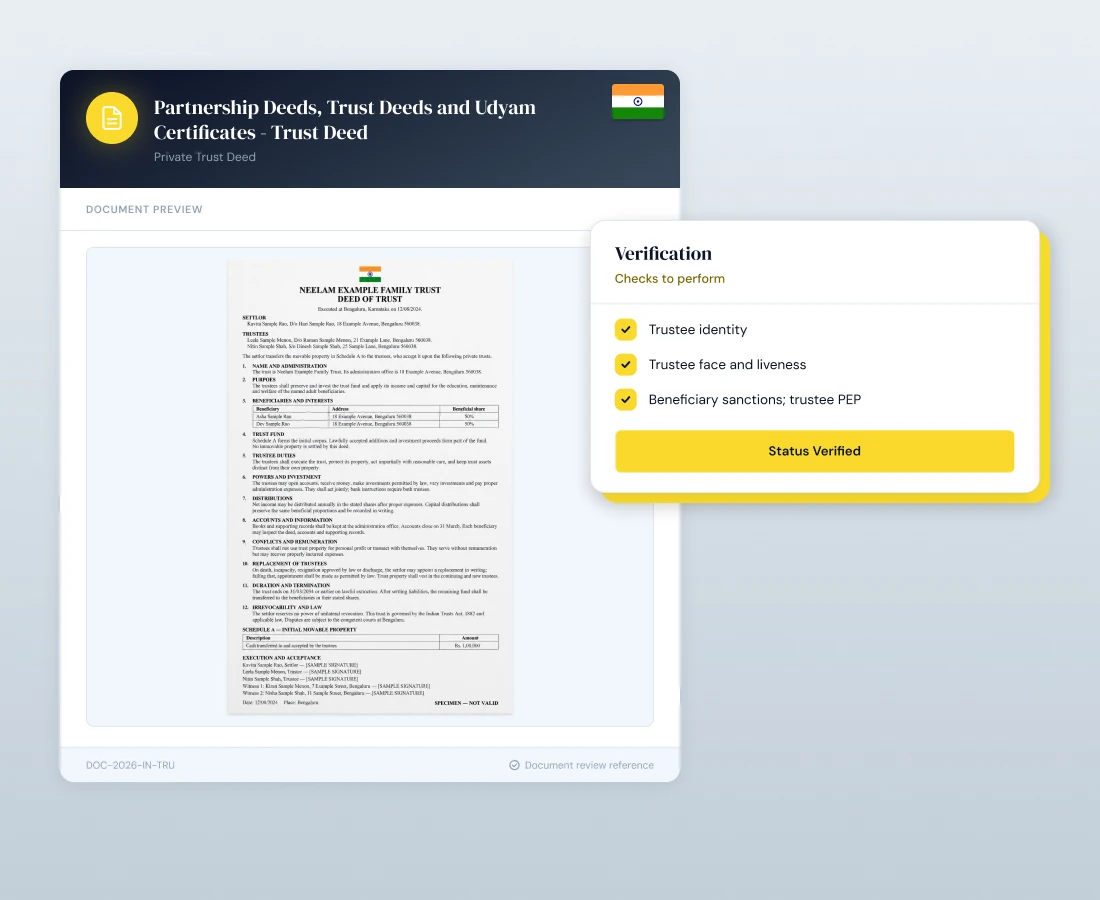The width and height of the screenshot is (1100, 900).
Task: Toggle the Trustee face and liveness checkbox
Action: (626, 365)
